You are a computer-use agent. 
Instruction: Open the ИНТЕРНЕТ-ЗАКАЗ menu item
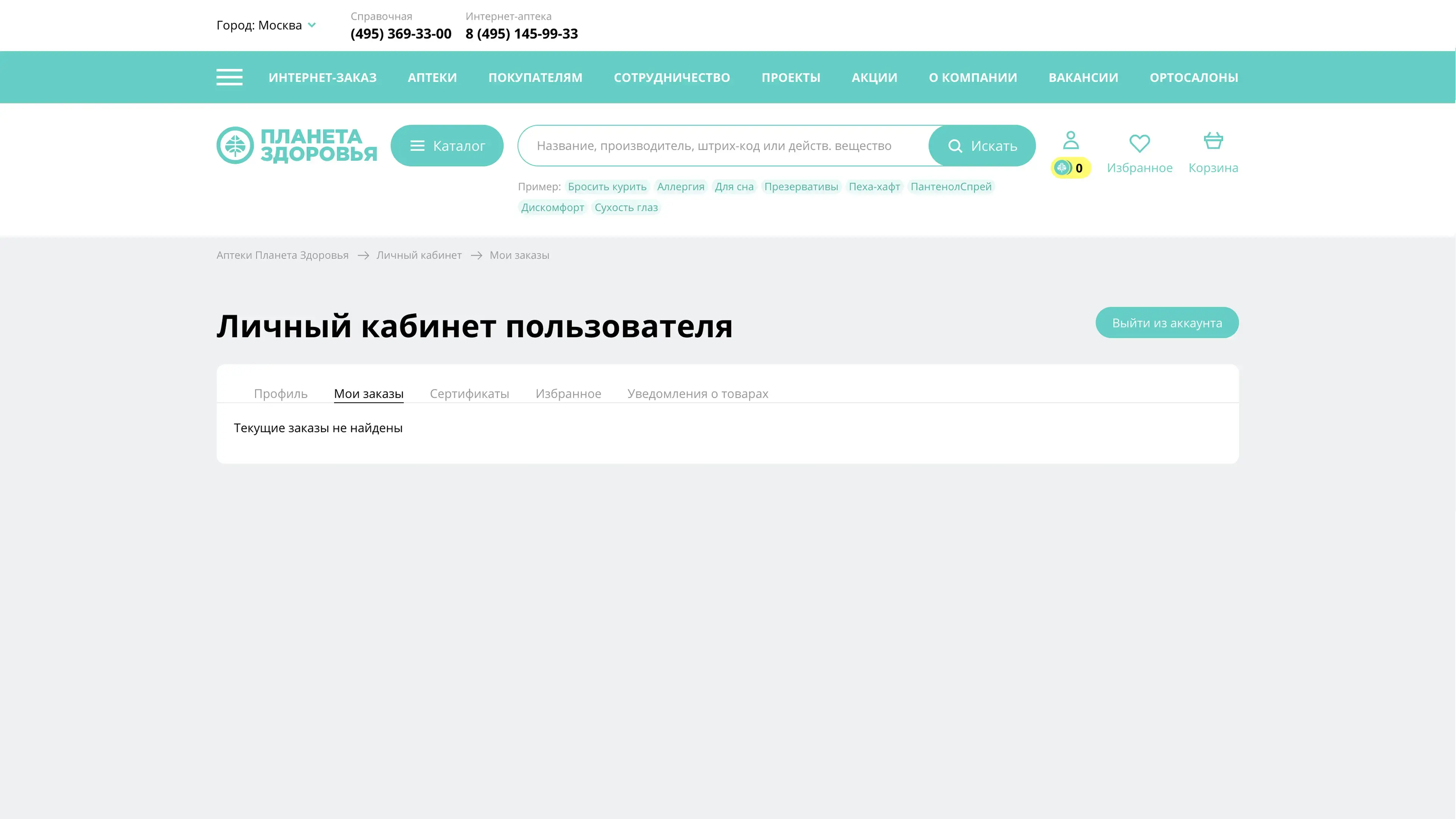point(322,77)
